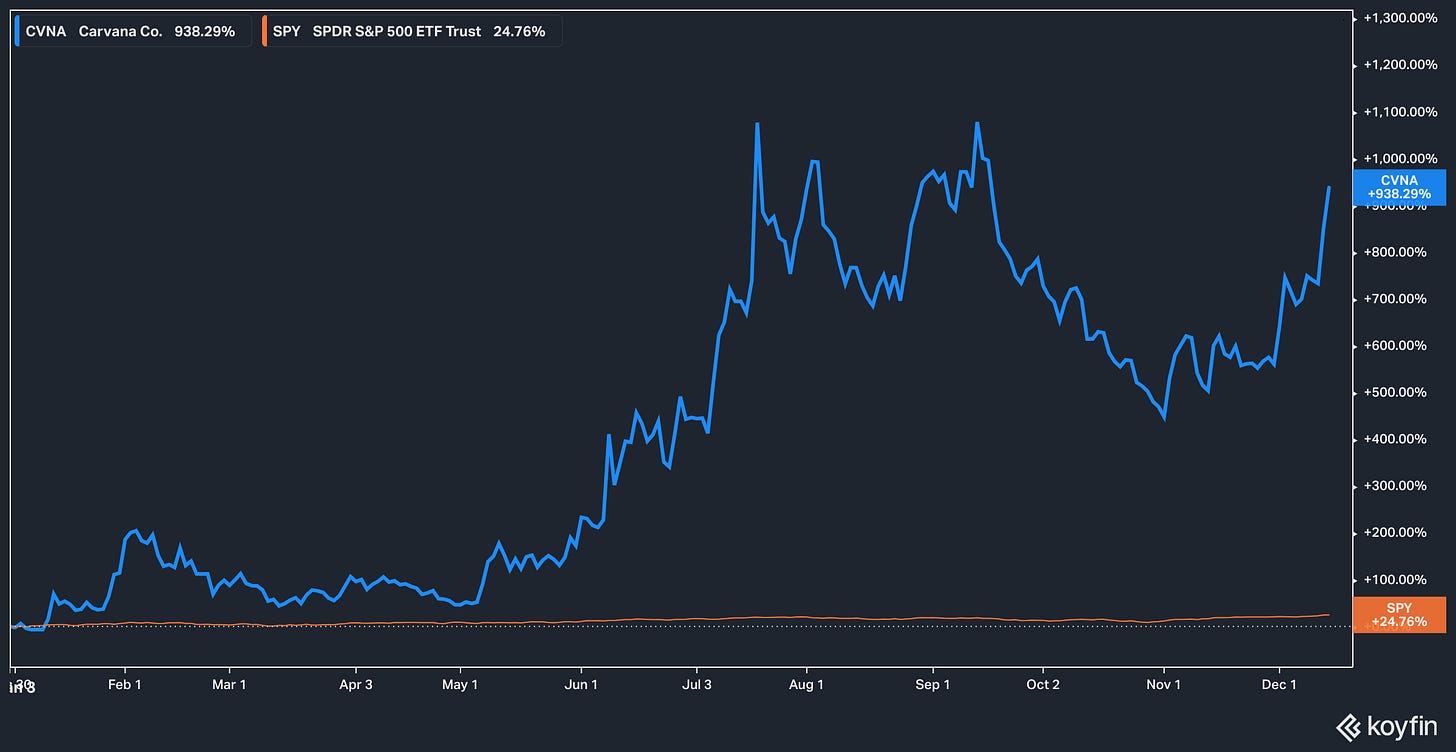
Task: Click the Jul 3 date label
Action: click(696, 685)
